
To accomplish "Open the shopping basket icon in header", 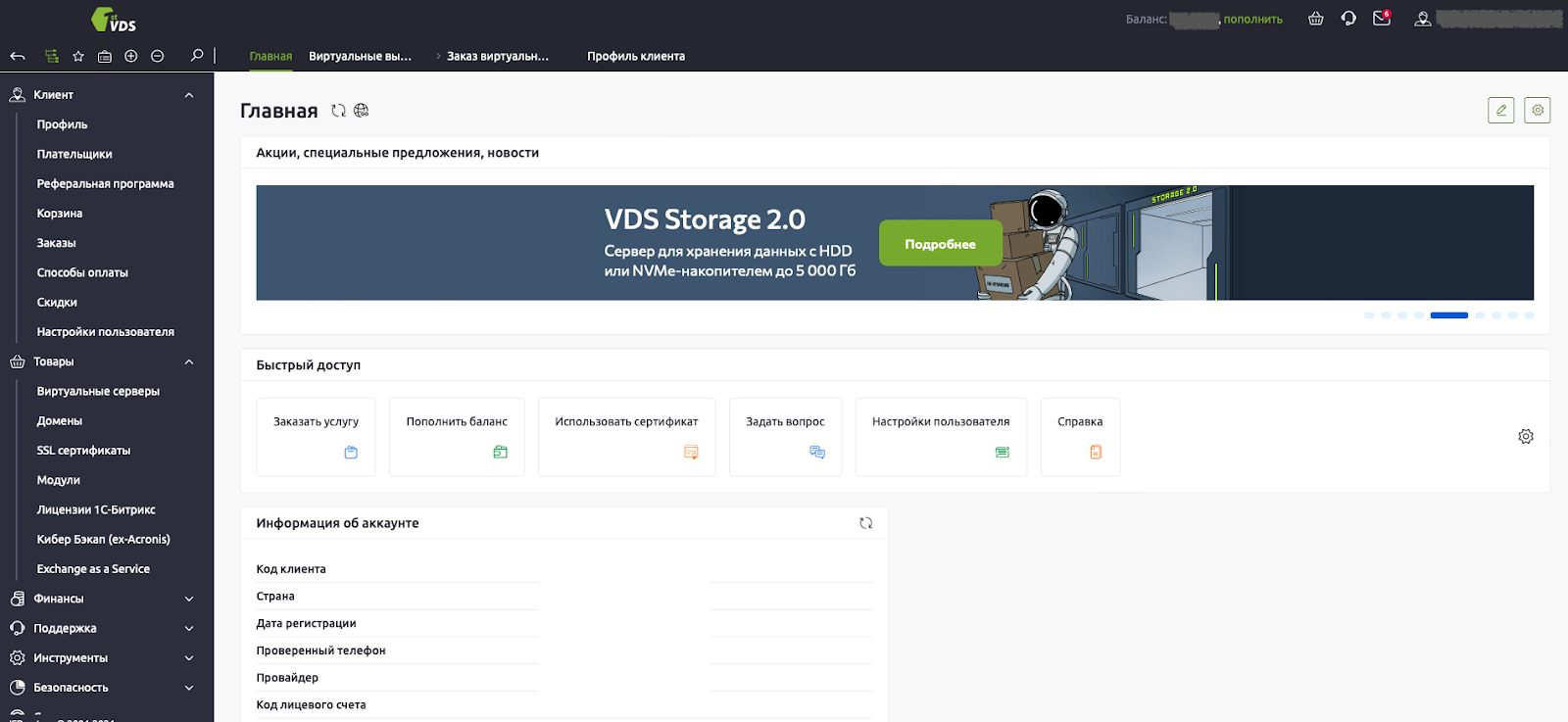I will click(1316, 19).
